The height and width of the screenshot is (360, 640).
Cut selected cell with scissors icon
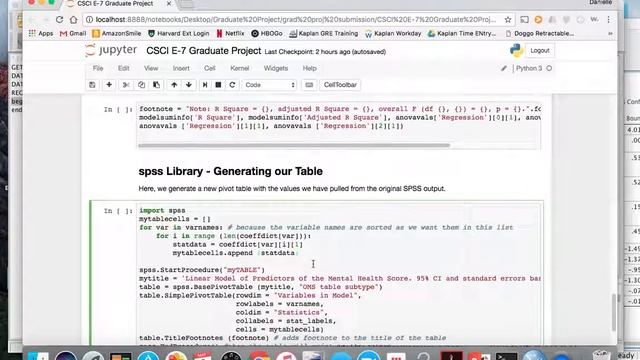pos(126,85)
